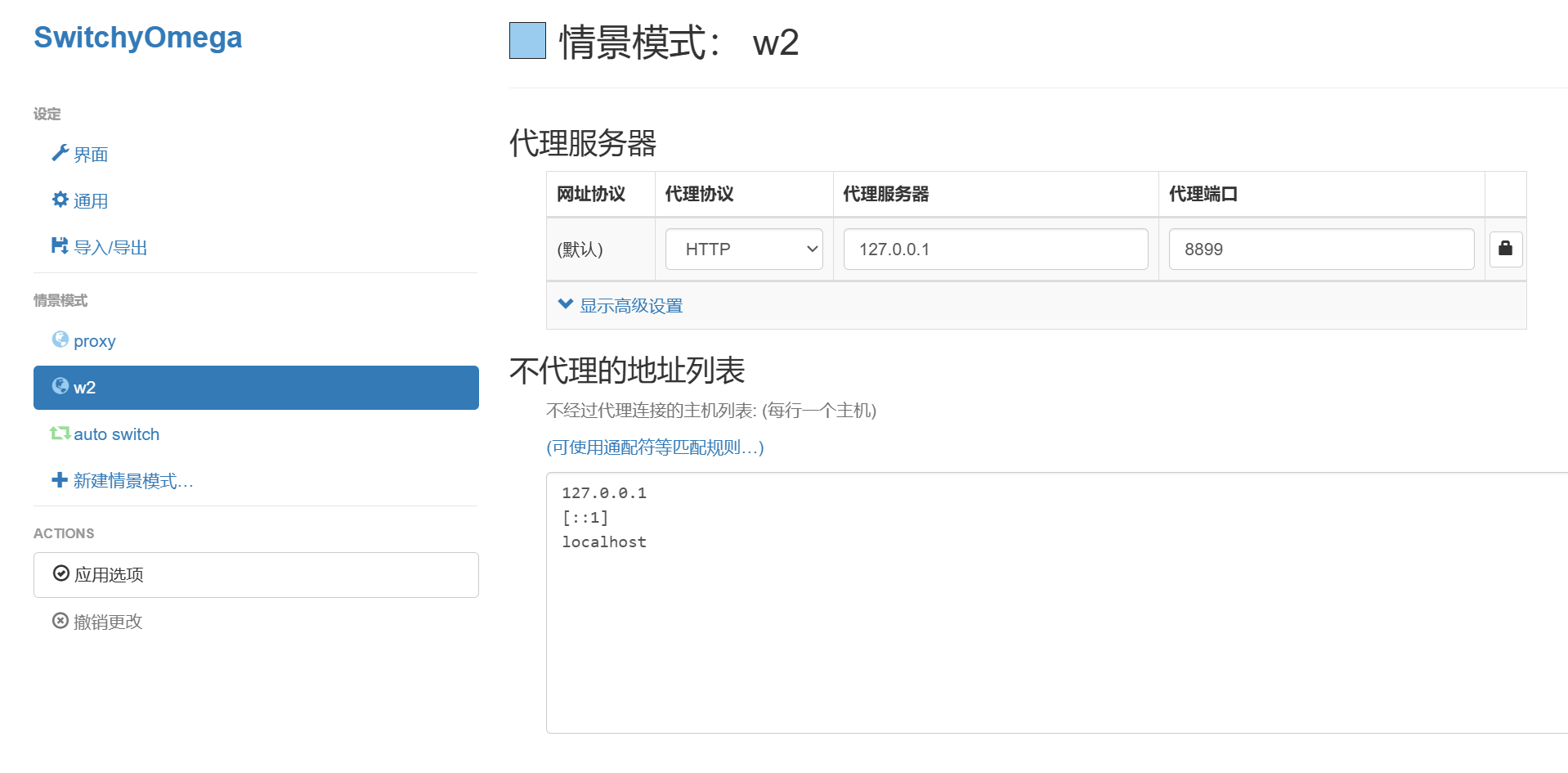Click the plus icon for 新建情景模式

[x=60, y=480]
